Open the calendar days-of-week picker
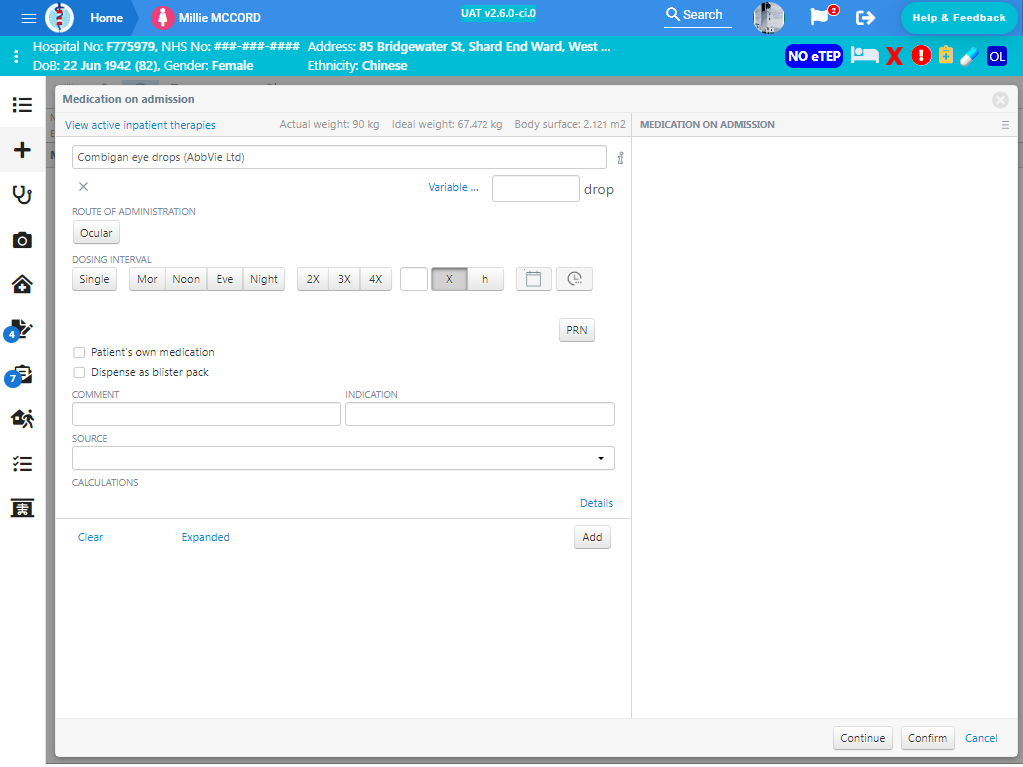1023x767 pixels. click(534, 279)
